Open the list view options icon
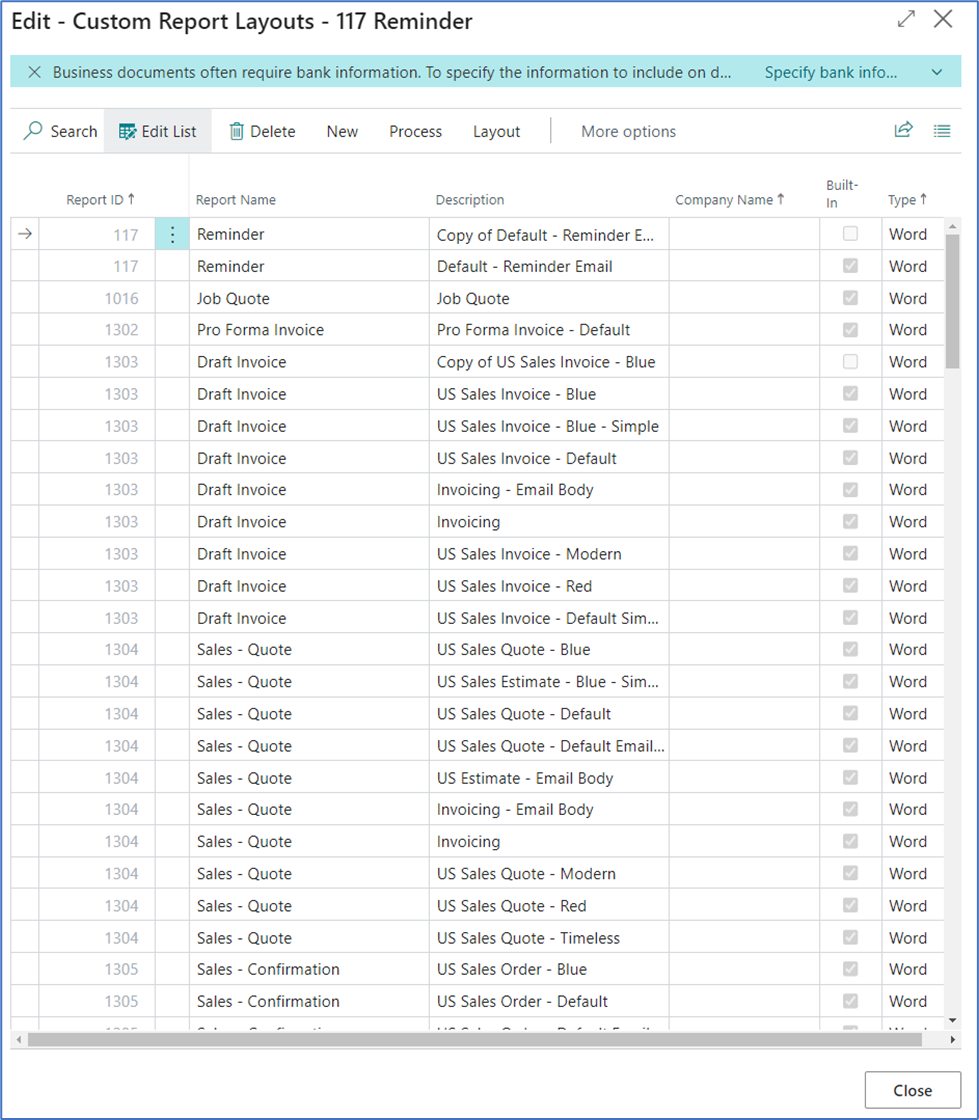 point(941,130)
